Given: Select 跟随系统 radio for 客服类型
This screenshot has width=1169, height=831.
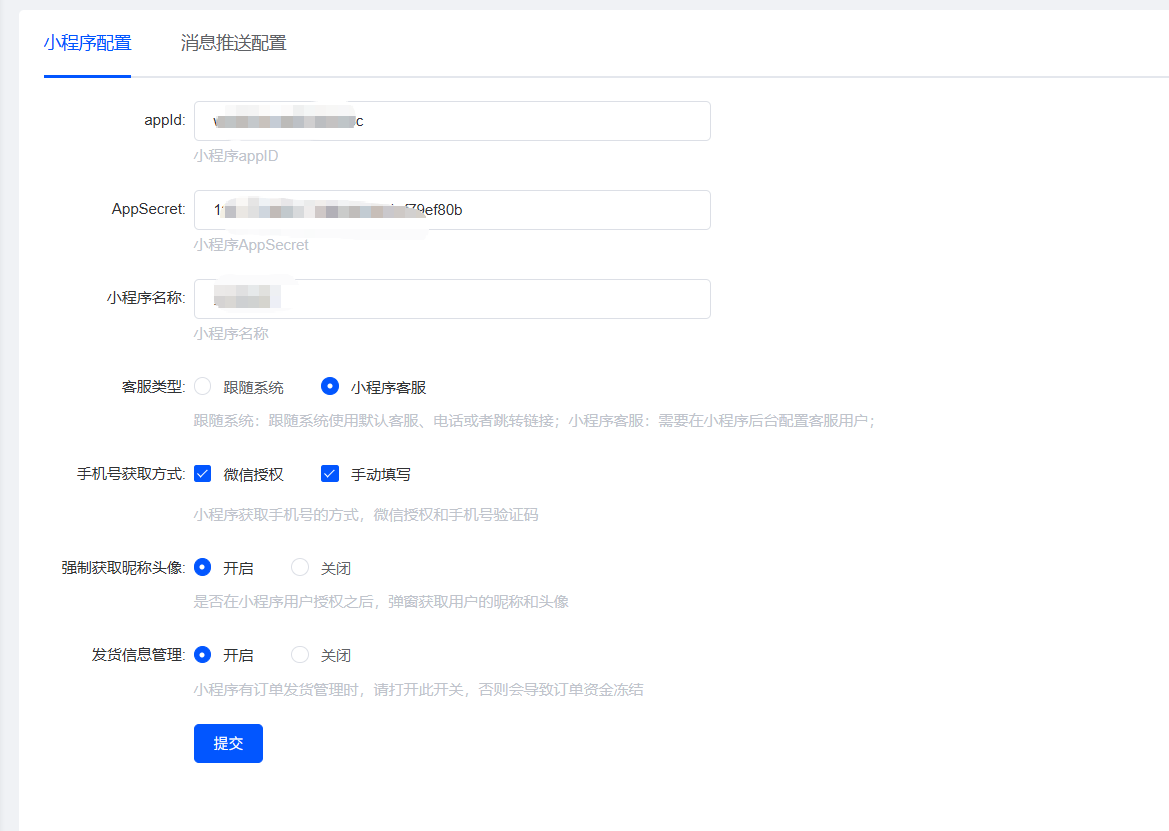Looking at the screenshot, I should [203, 387].
